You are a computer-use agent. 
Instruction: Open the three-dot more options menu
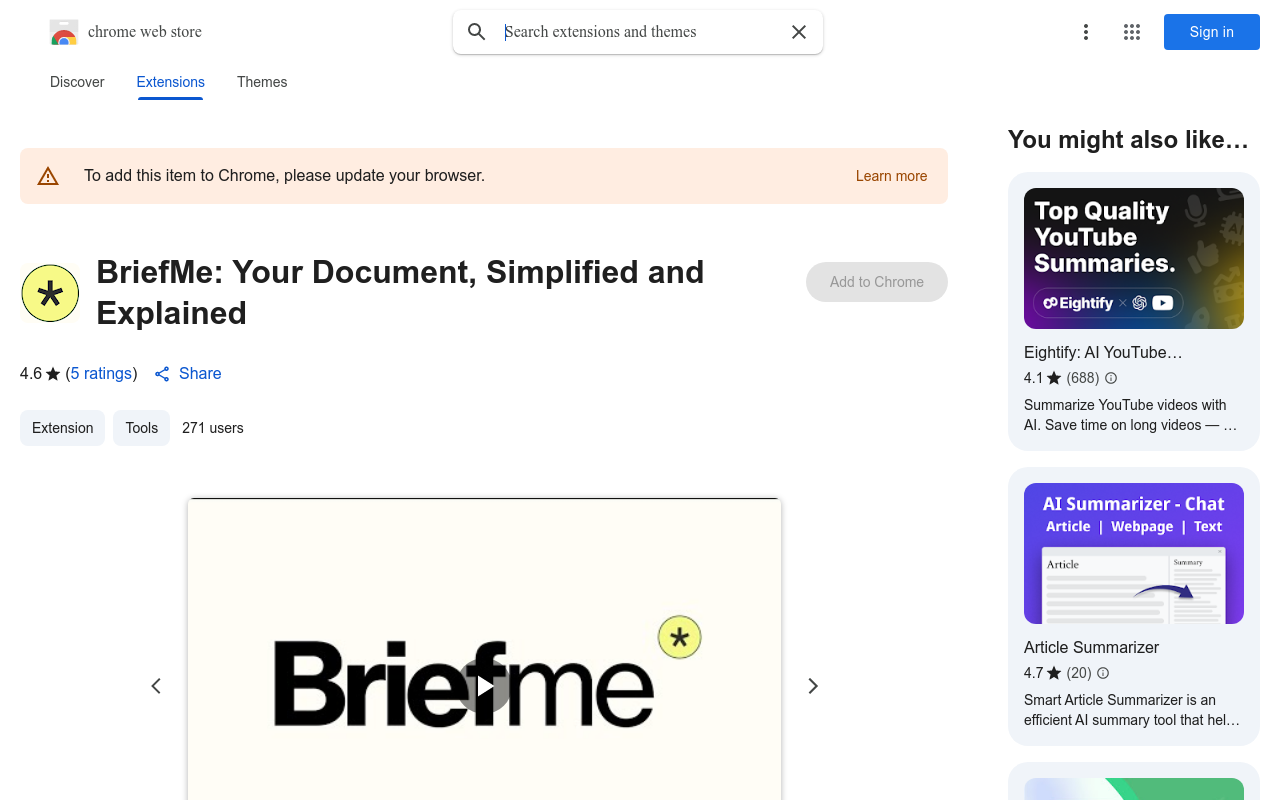1086,32
